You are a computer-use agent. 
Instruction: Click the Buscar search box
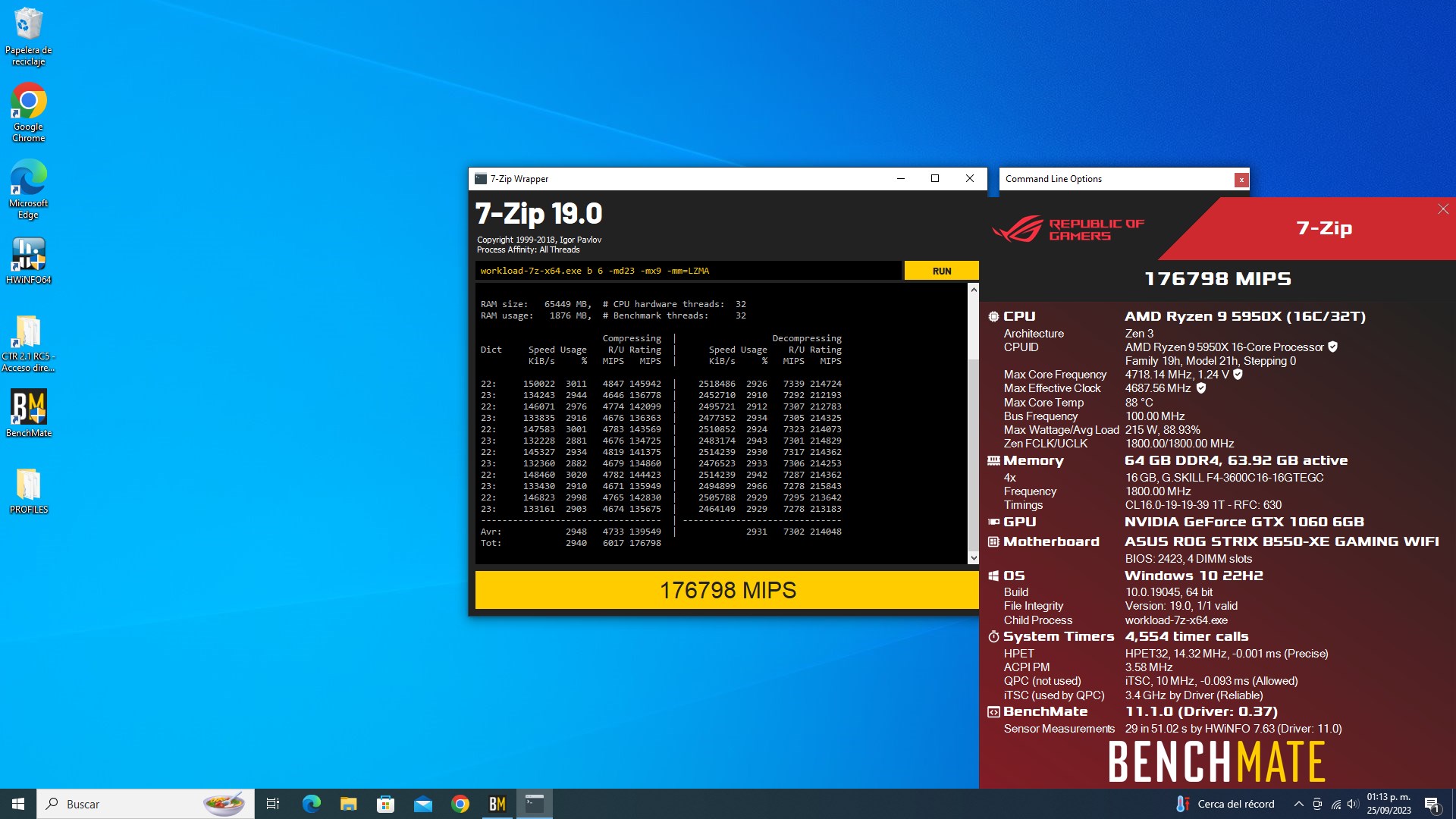144,804
